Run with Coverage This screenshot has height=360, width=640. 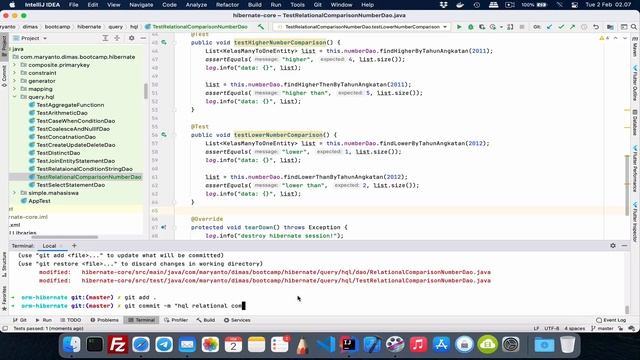point(482,27)
